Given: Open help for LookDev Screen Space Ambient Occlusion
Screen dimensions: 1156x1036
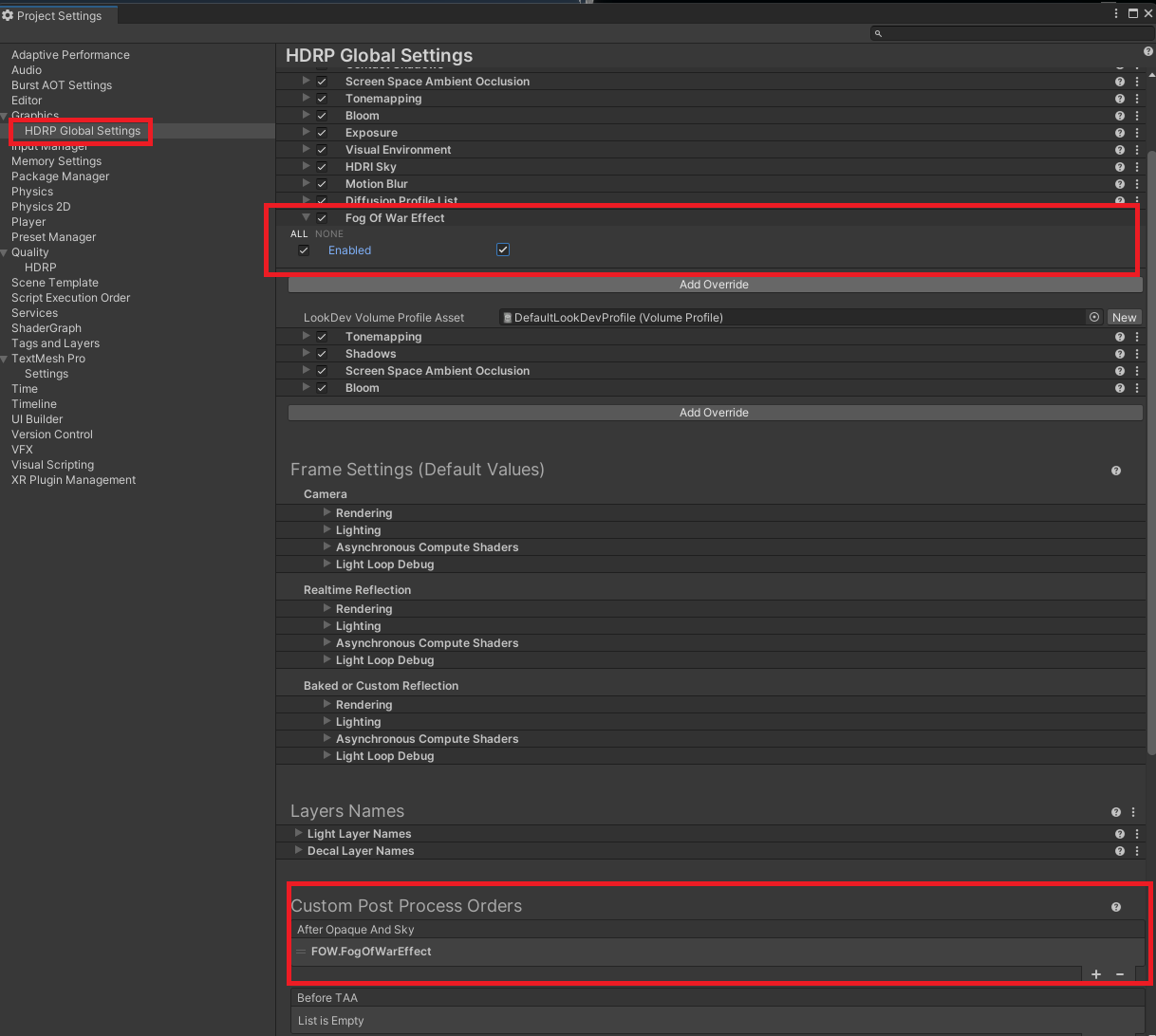Looking at the screenshot, I should tap(1120, 371).
